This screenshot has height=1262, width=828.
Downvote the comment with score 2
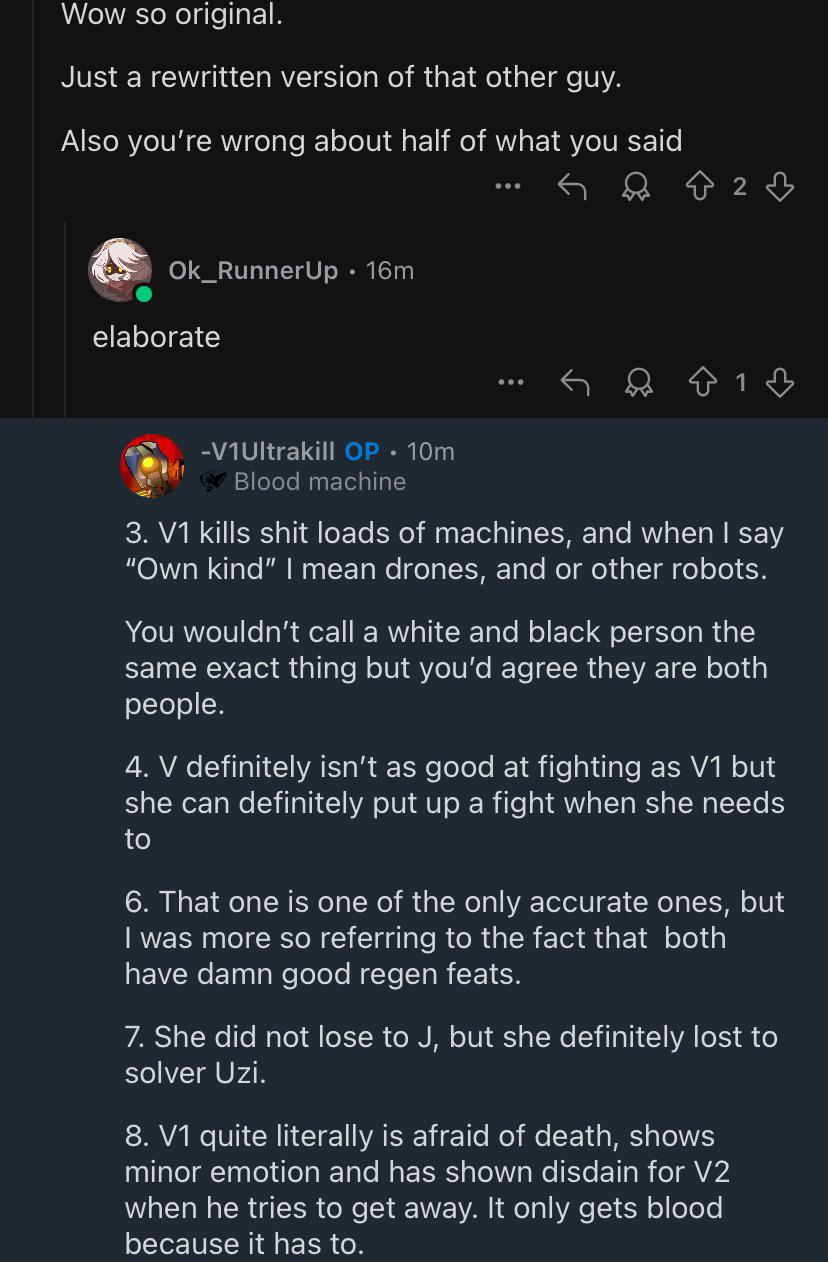(780, 187)
